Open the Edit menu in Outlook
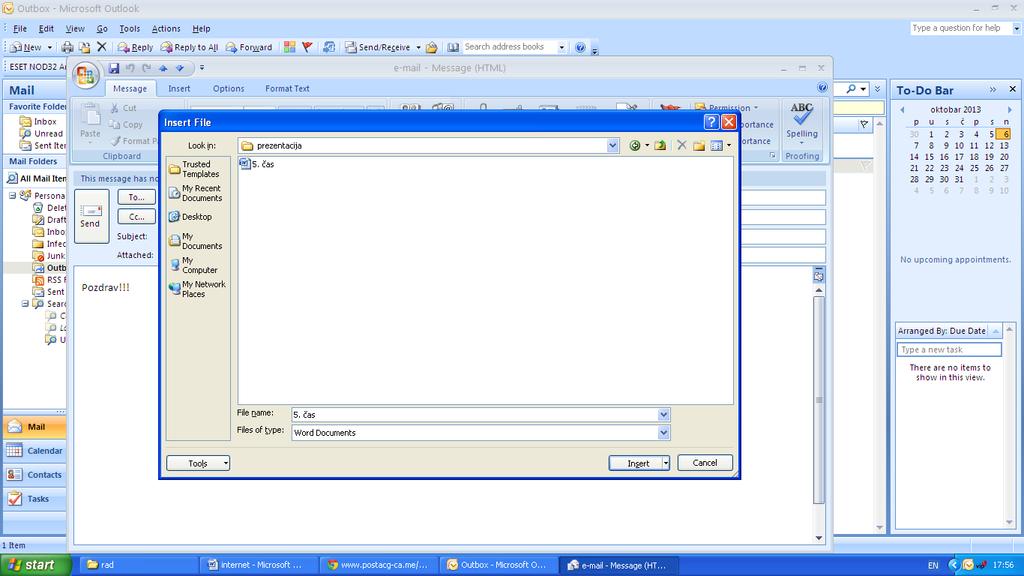The height and width of the screenshot is (576, 1024). [46, 29]
